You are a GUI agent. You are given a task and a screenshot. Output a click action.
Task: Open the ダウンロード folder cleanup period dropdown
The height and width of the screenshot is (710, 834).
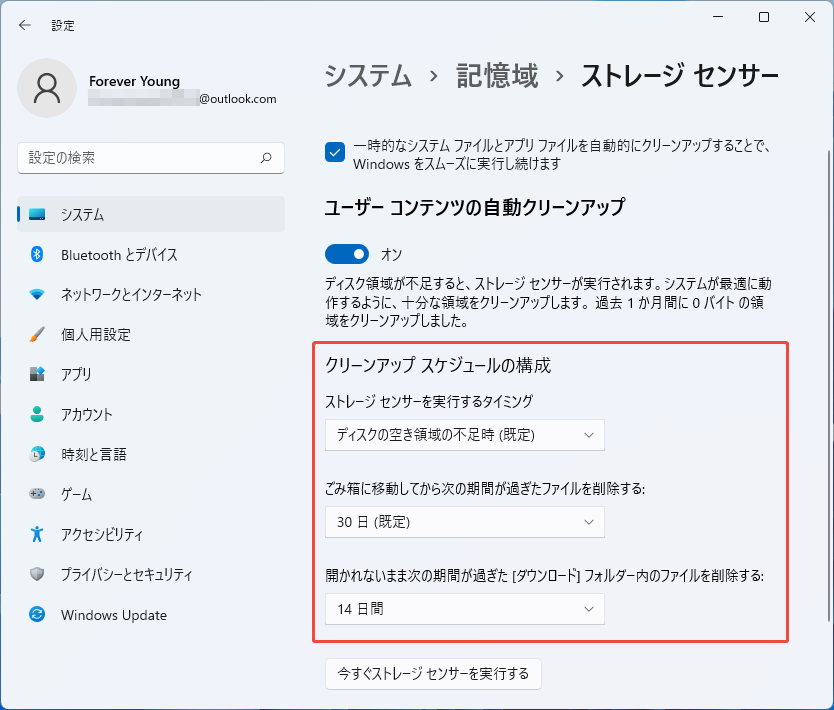(465, 609)
